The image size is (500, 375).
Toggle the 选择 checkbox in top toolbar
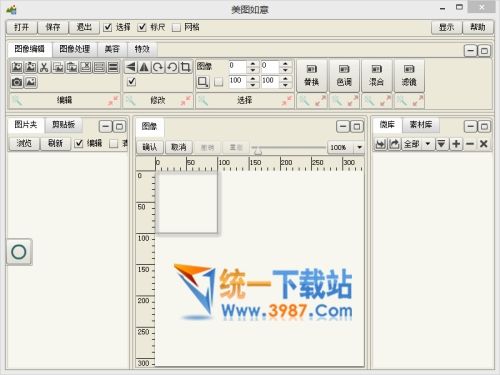coord(107,27)
